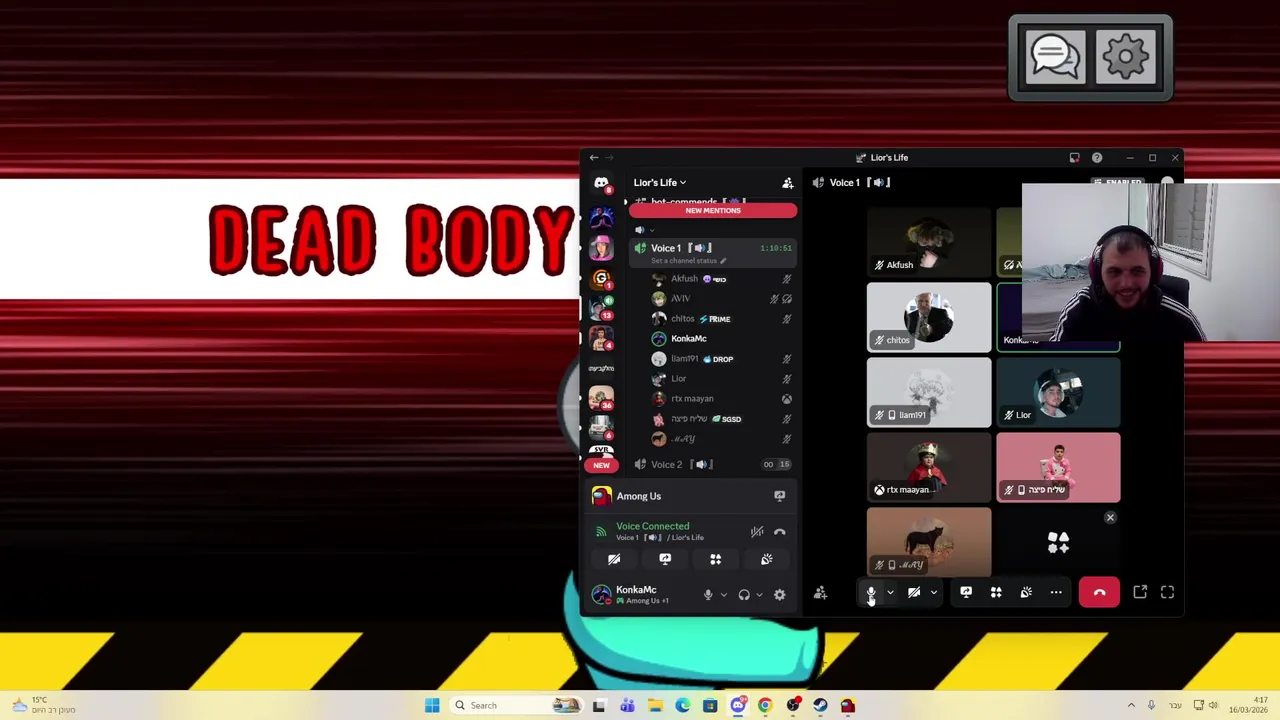
Task: Open Google Chrome from the taskbar
Action: coord(765,705)
